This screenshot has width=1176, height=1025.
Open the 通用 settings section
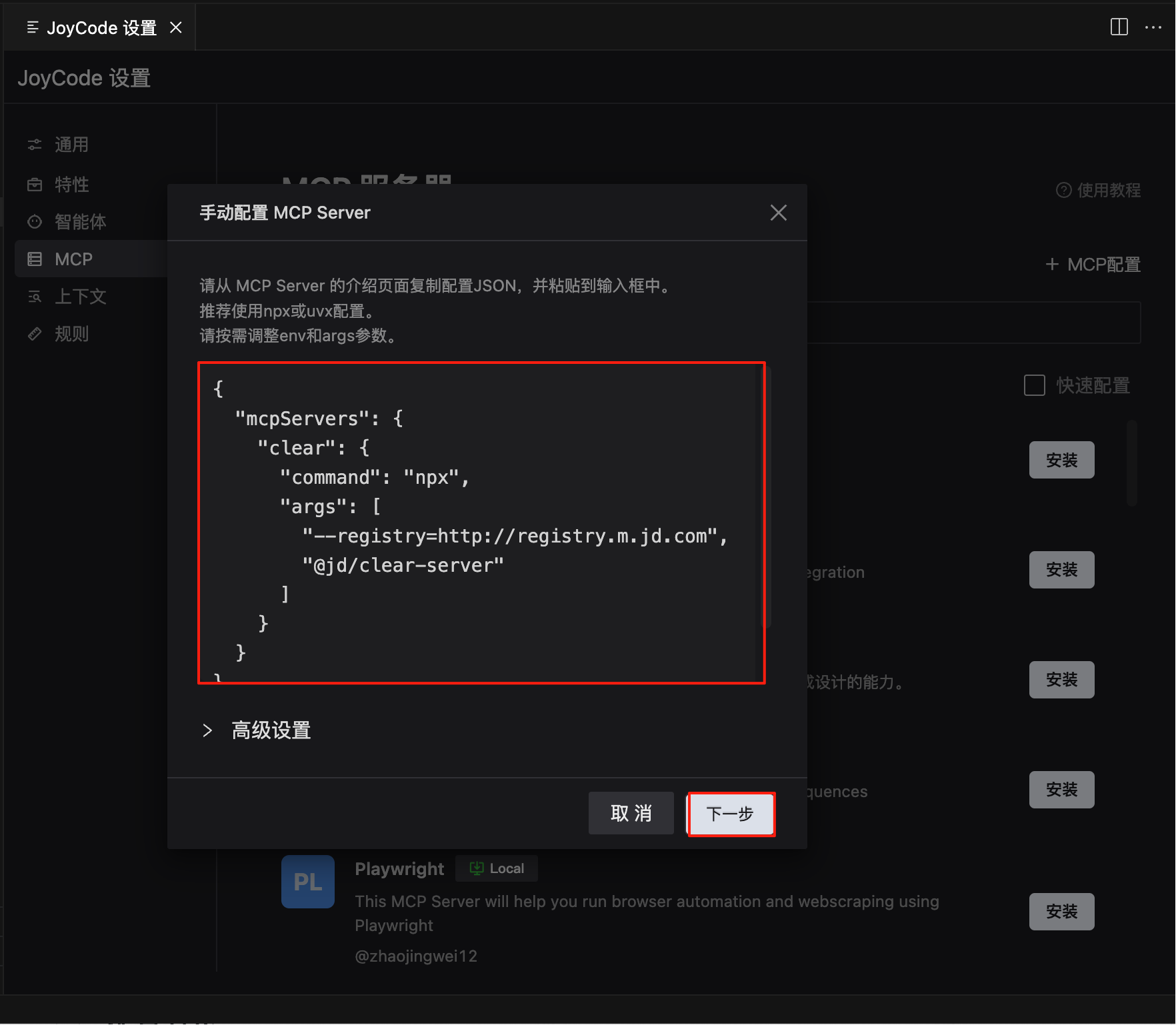click(71, 145)
